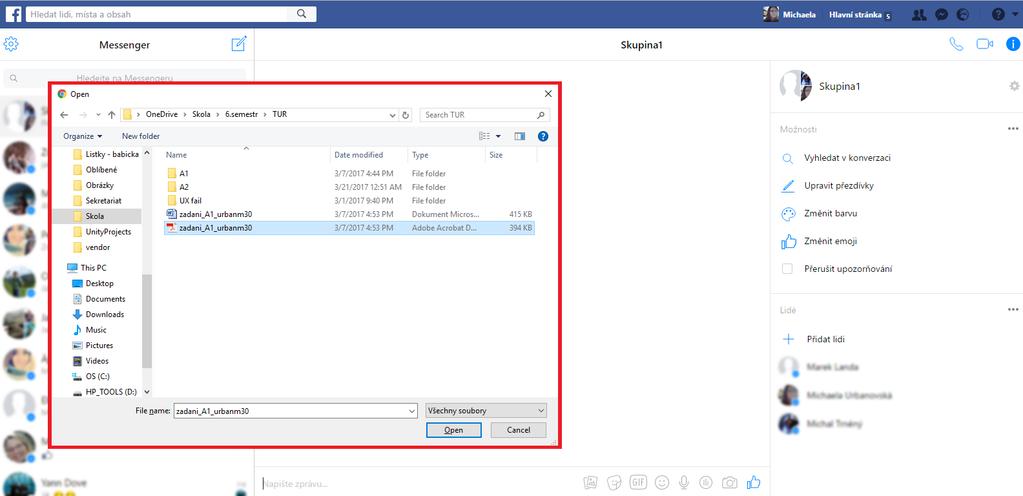Open the File name combo dropdown
This screenshot has height=496, width=1023.
click(412, 411)
